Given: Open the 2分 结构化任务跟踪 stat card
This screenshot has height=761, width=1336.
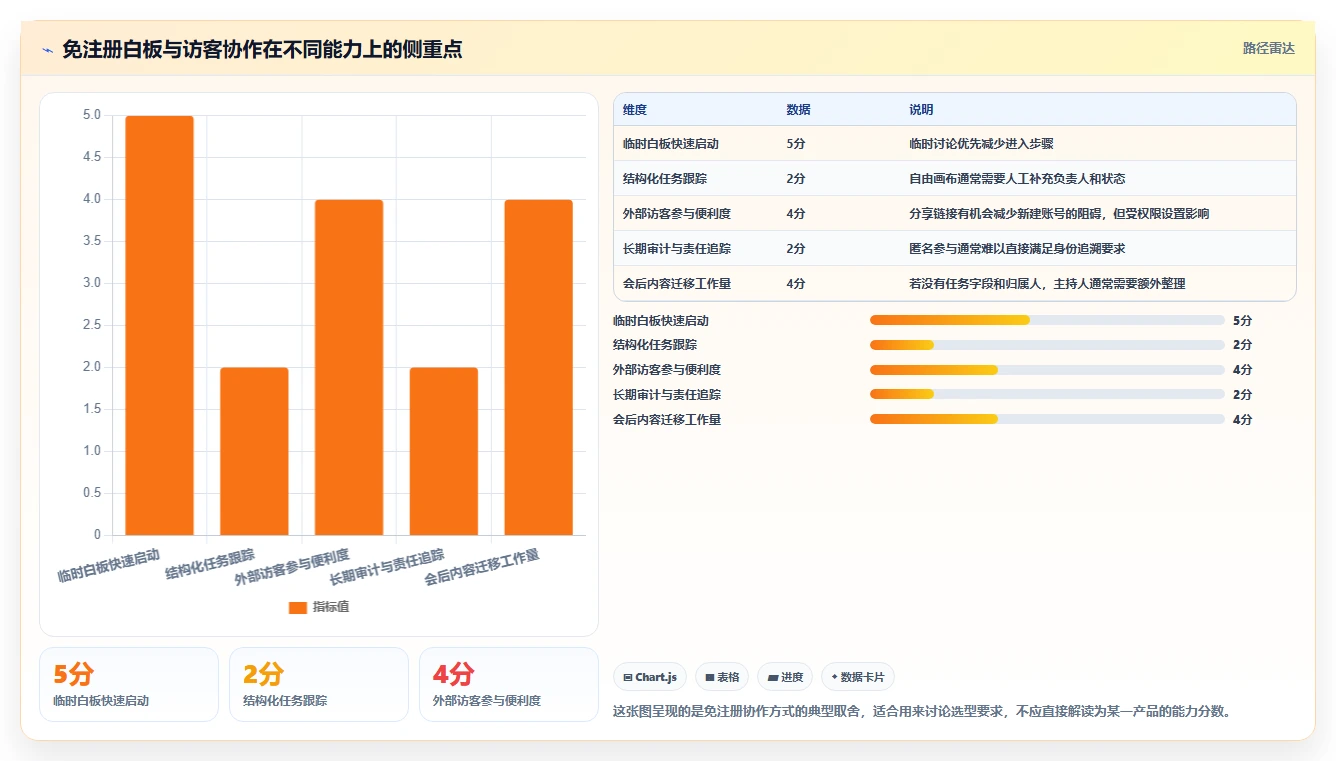Looking at the screenshot, I should (x=319, y=684).
